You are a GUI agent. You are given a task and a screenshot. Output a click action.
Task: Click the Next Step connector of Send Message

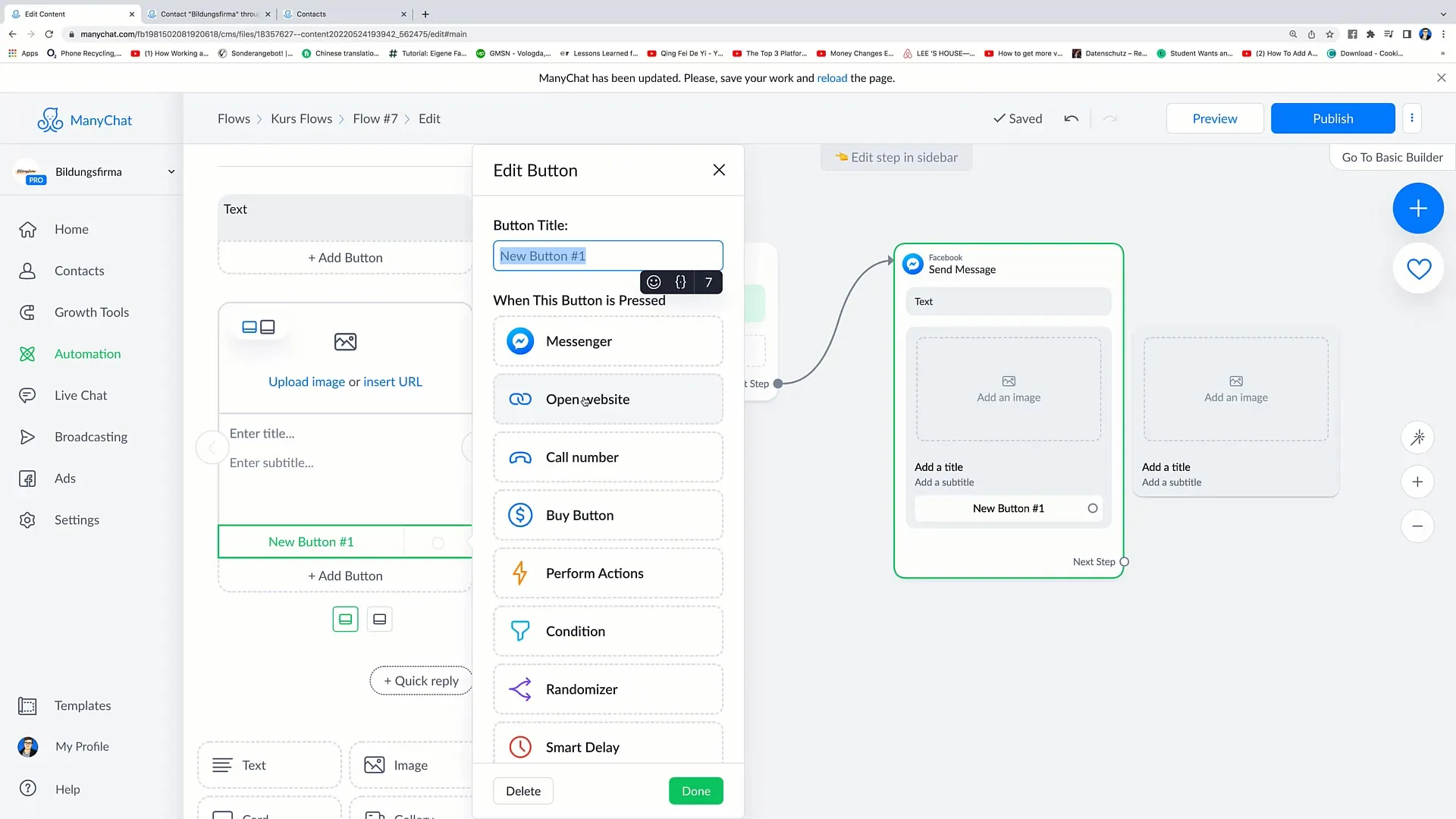click(1124, 562)
